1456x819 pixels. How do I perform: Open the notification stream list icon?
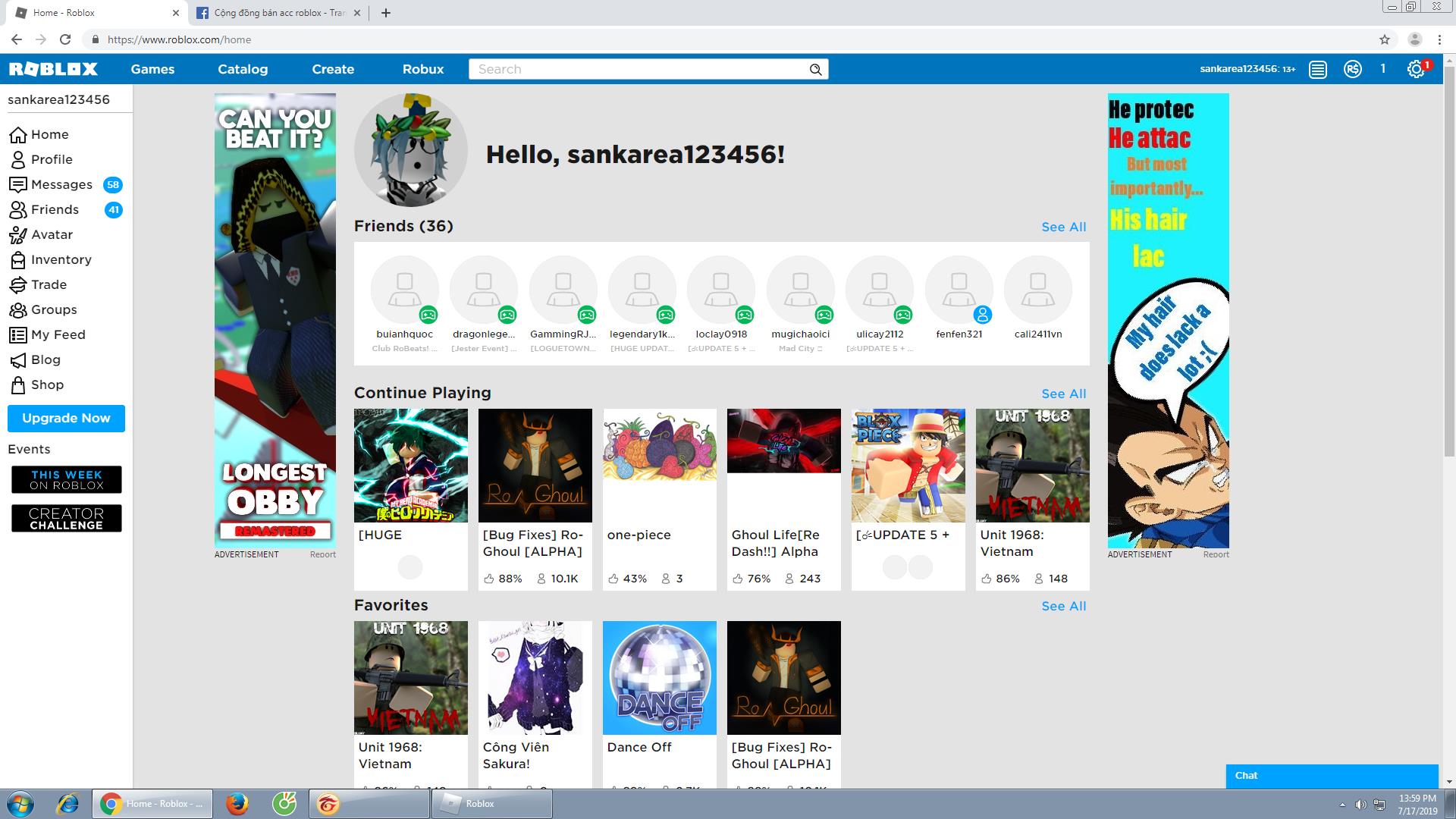(x=1318, y=70)
